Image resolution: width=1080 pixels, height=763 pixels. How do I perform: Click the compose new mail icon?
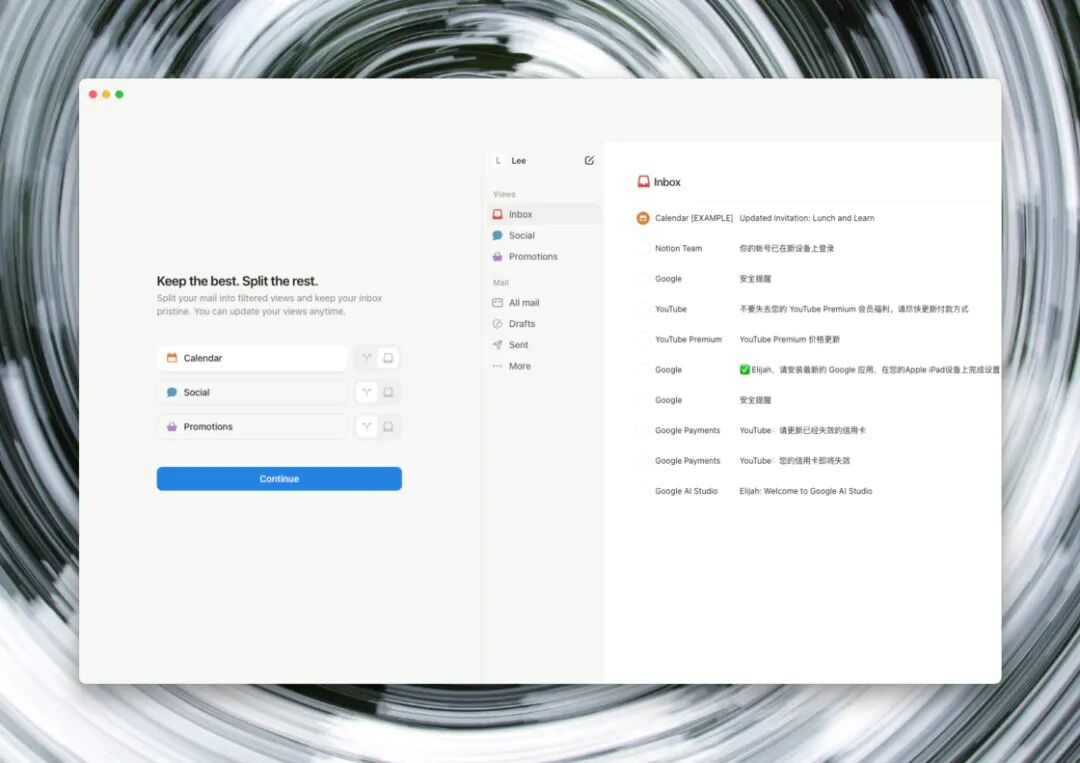[589, 160]
